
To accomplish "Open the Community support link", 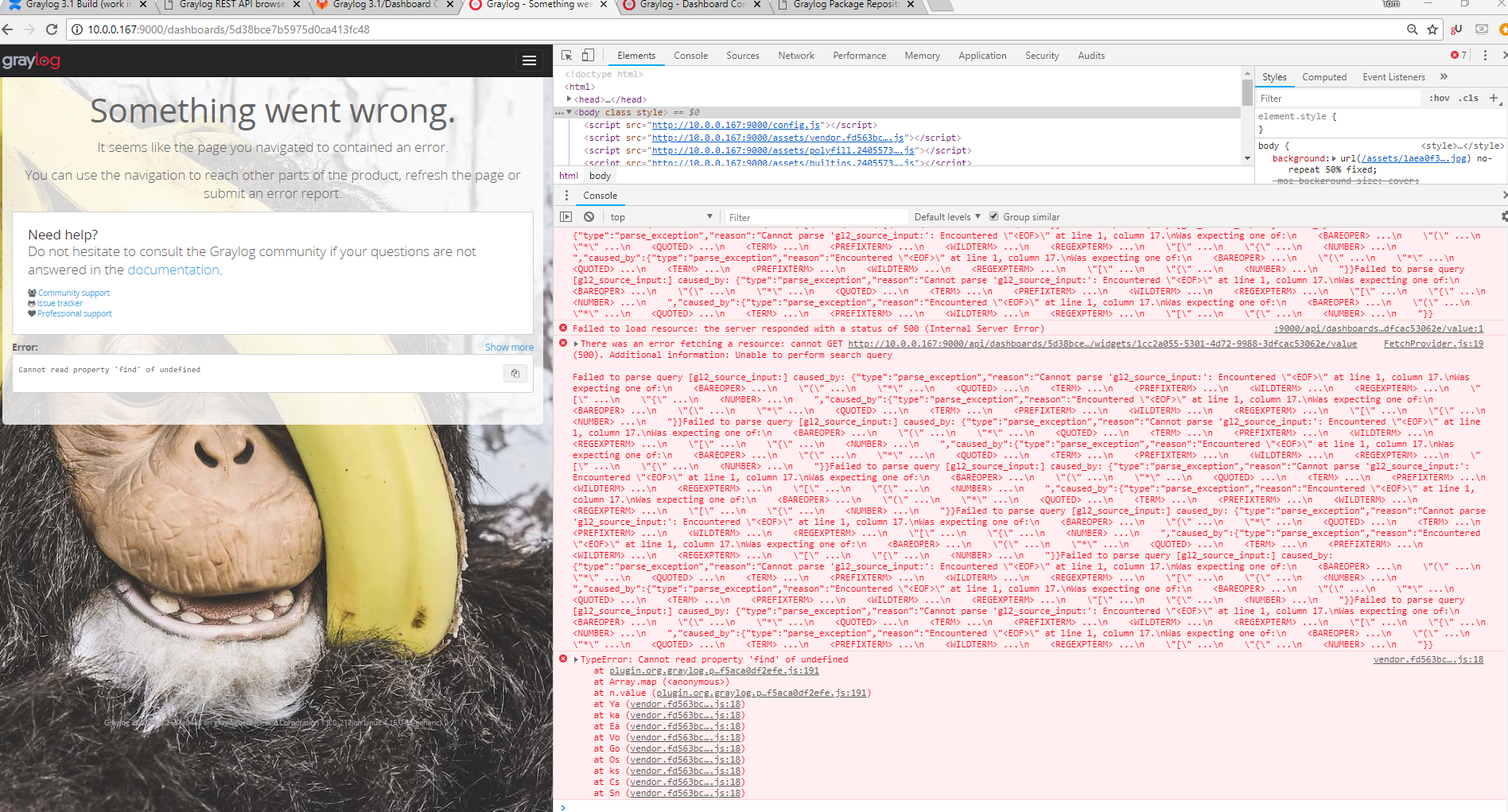I will [x=74, y=293].
